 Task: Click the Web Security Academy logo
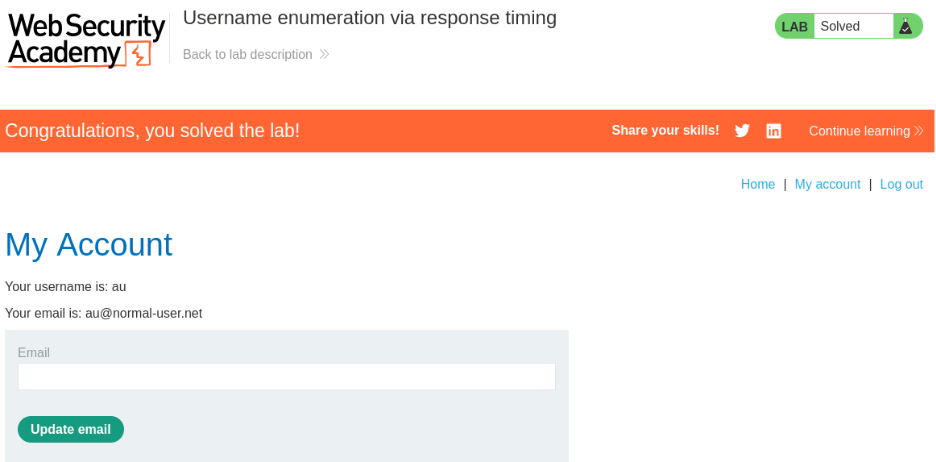[86, 40]
